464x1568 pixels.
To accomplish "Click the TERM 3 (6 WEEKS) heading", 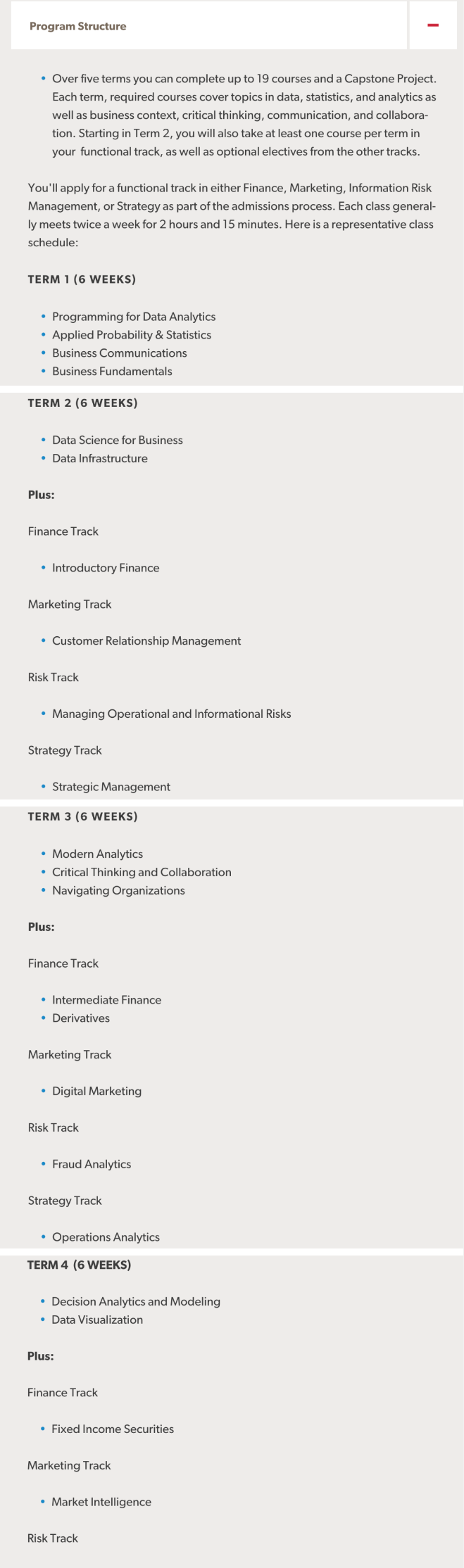I will (x=82, y=816).
